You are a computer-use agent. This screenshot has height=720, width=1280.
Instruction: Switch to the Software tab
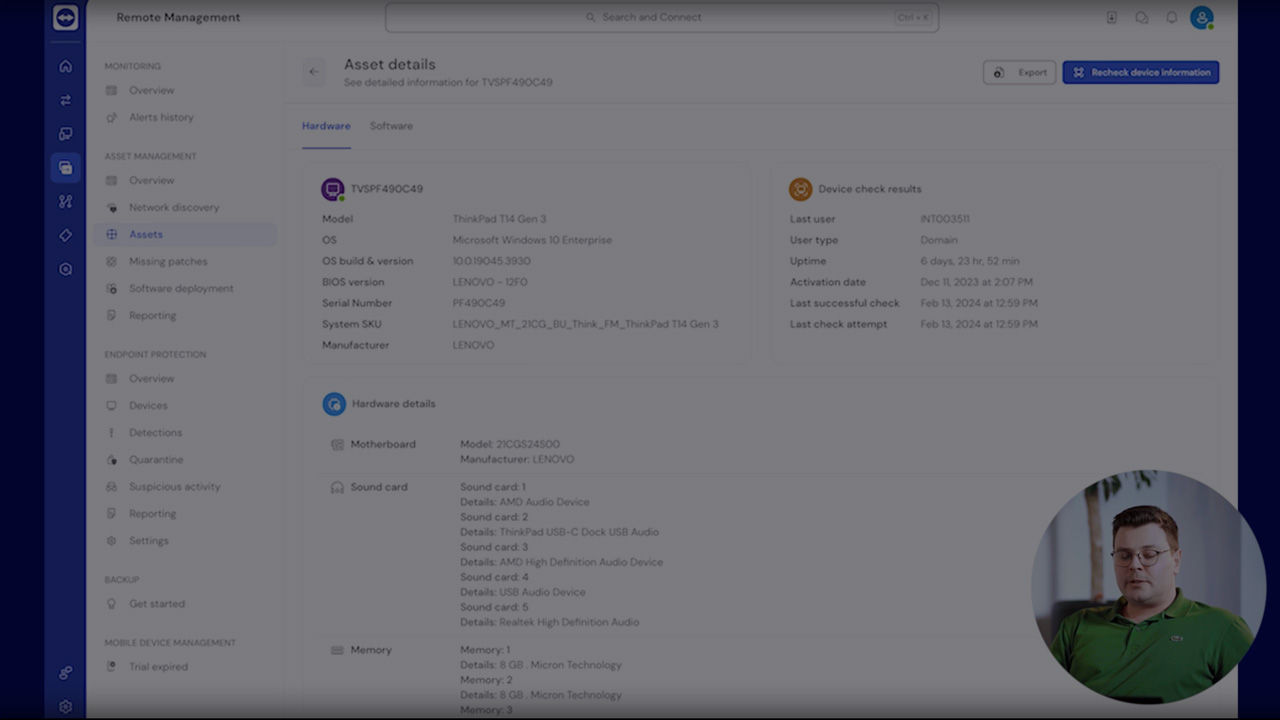pyautogui.click(x=391, y=126)
